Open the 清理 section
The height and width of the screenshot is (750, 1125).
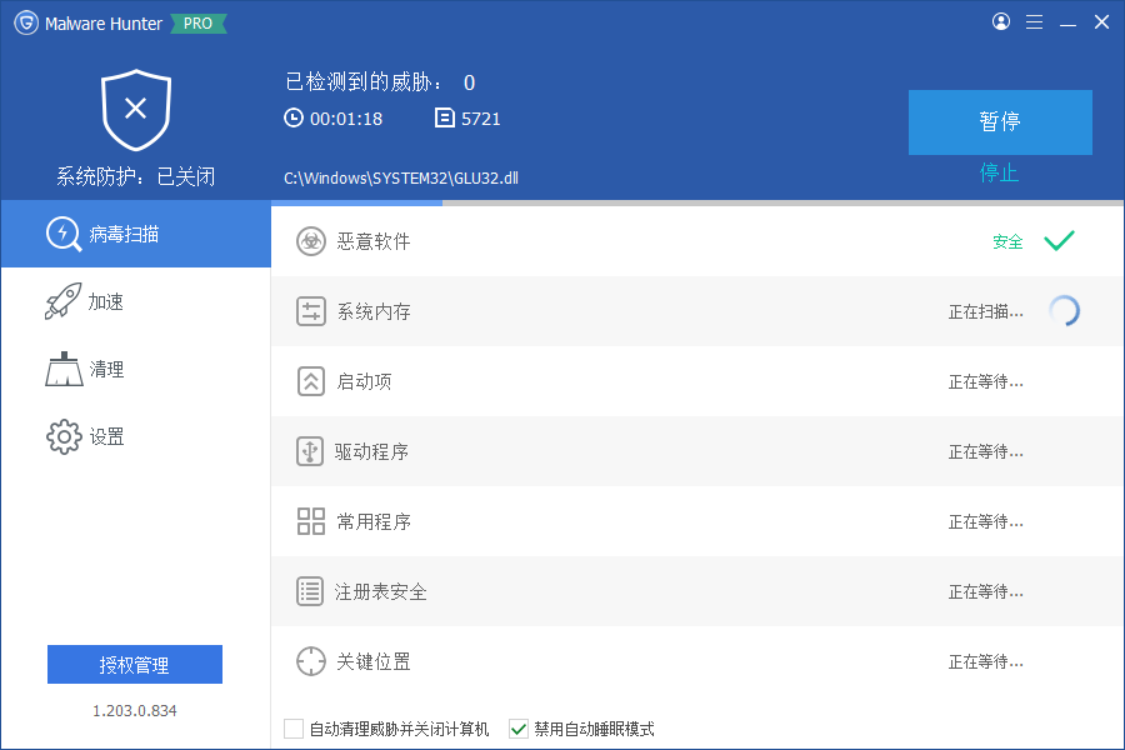(x=136, y=369)
